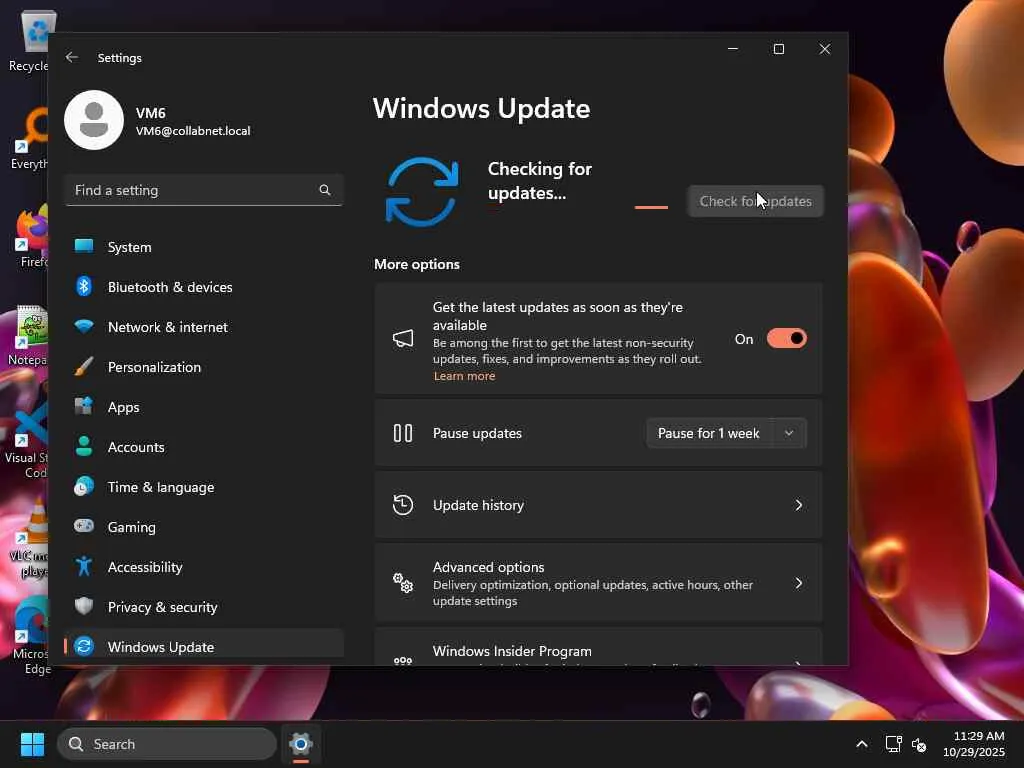Click the Privacy shield icon
Screen dimensions: 1024x768
[84, 606]
